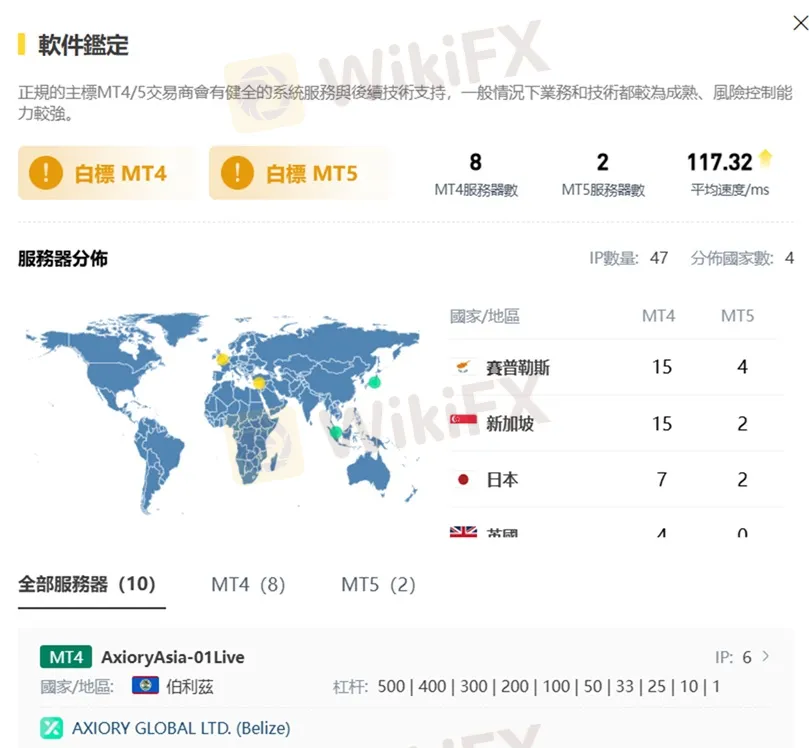Click the Japan MT4 count of 7
The width and height of the screenshot is (809, 748).
(x=662, y=480)
